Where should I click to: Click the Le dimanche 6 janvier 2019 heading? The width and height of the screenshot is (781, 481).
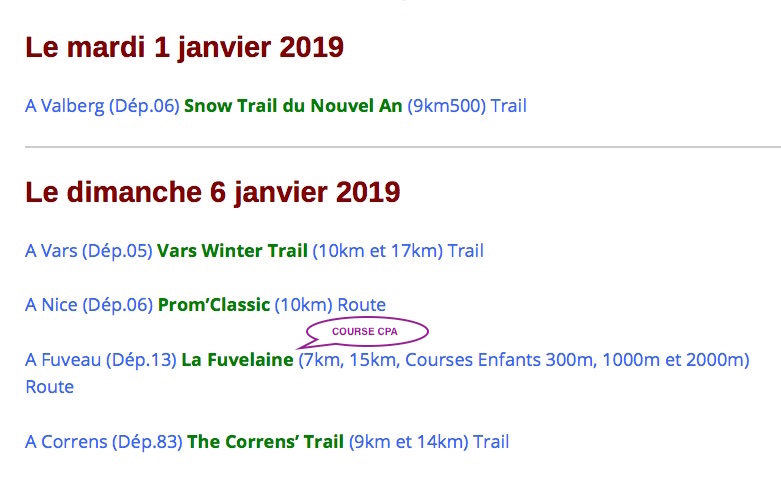tap(213, 192)
